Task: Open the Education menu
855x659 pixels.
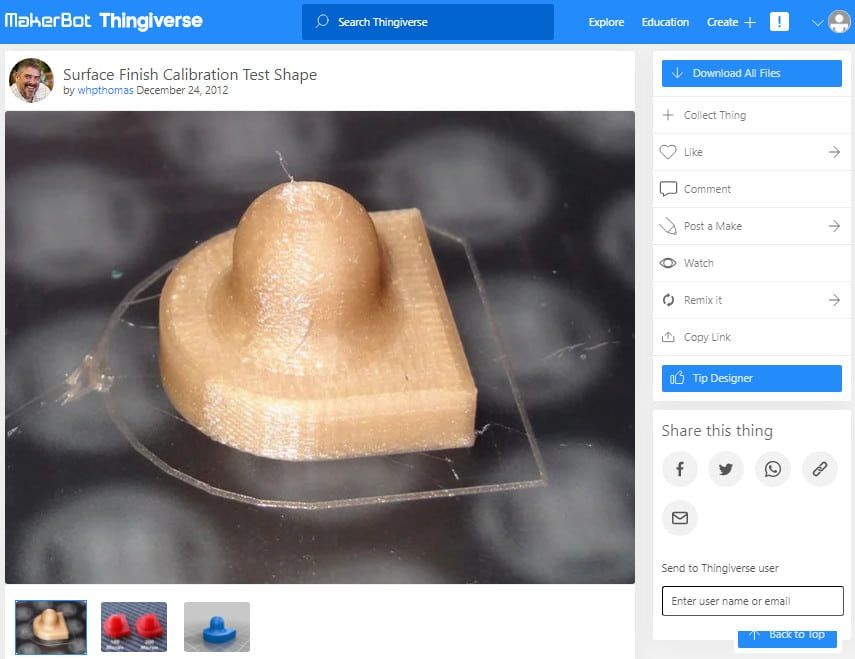Action: 665,22
